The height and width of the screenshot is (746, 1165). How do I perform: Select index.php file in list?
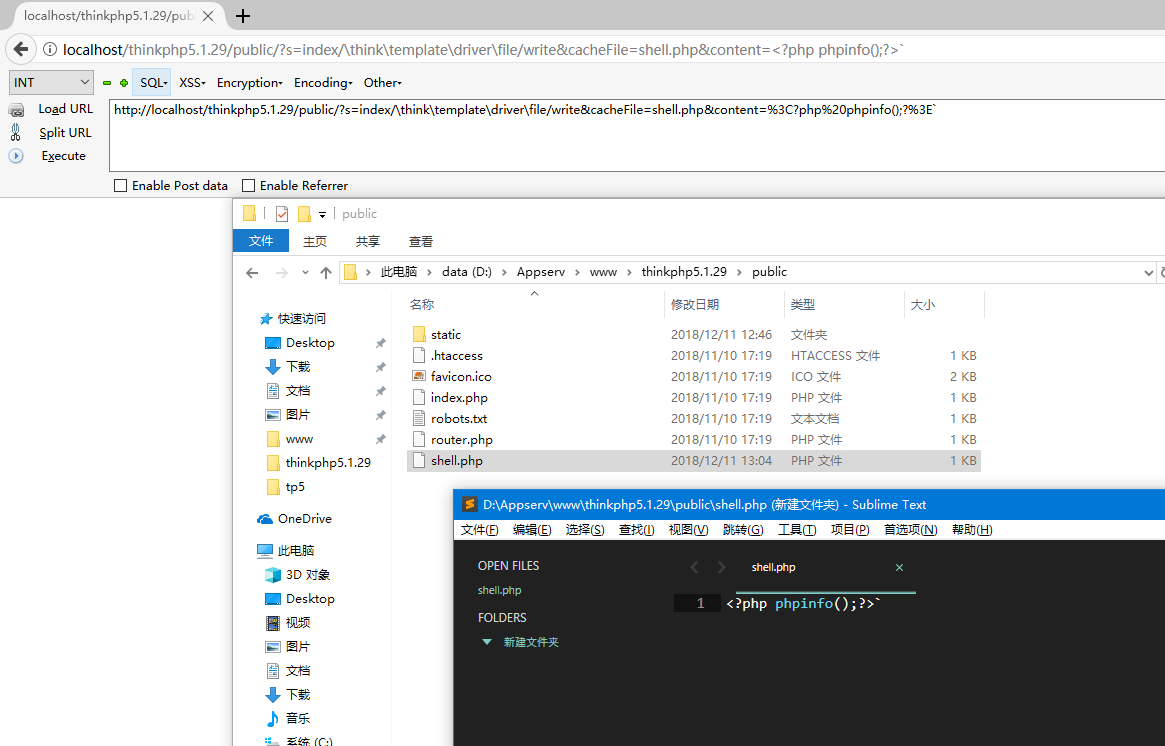(459, 398)
